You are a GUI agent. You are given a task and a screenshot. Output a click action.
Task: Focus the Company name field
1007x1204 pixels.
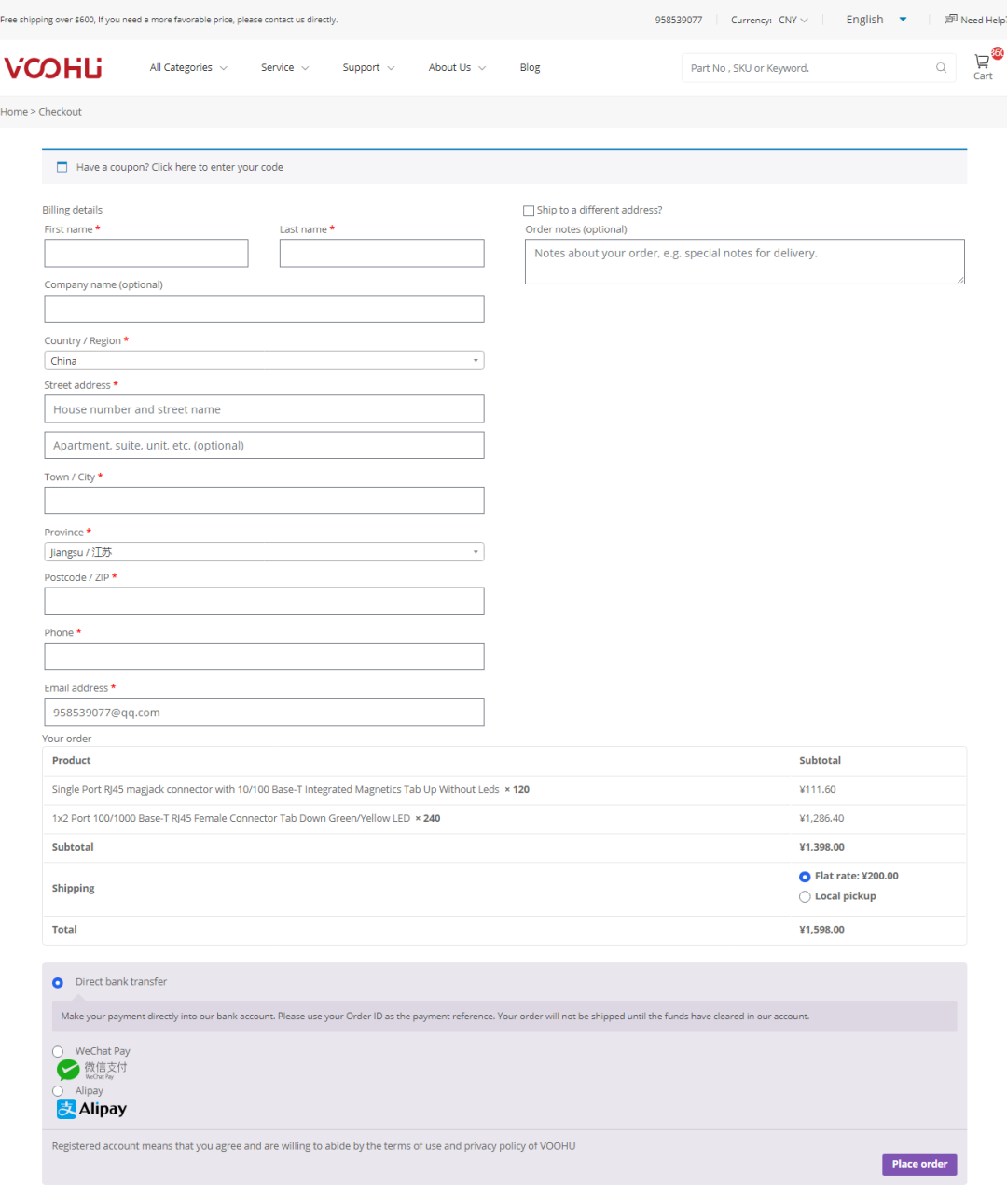[x=264, y=309]
